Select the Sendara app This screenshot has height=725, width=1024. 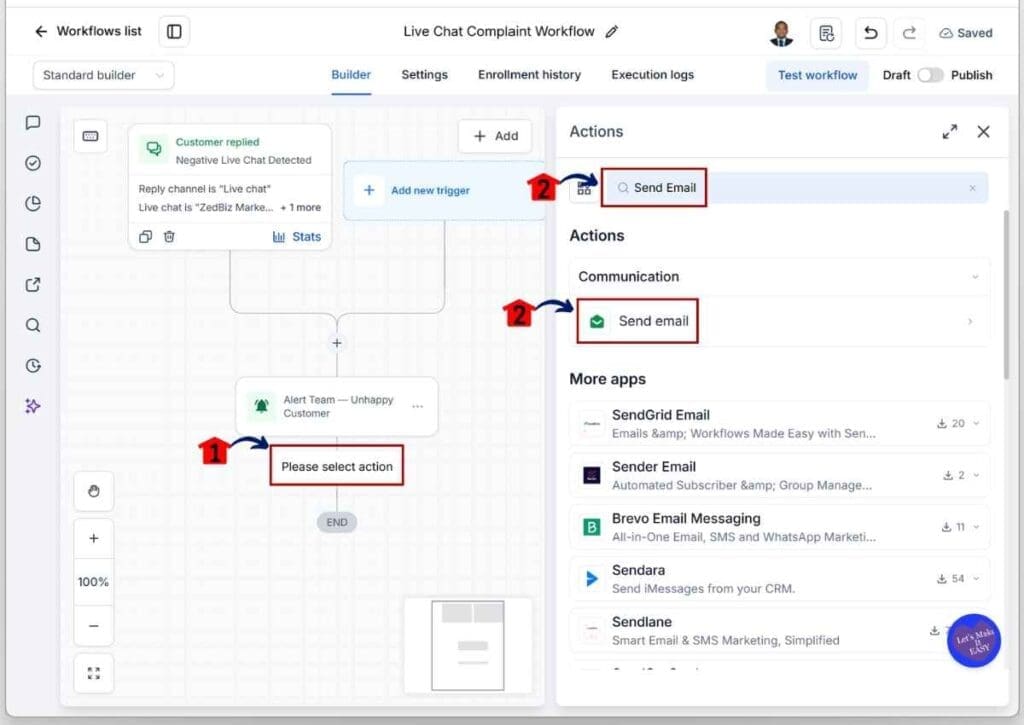(780, 578)
